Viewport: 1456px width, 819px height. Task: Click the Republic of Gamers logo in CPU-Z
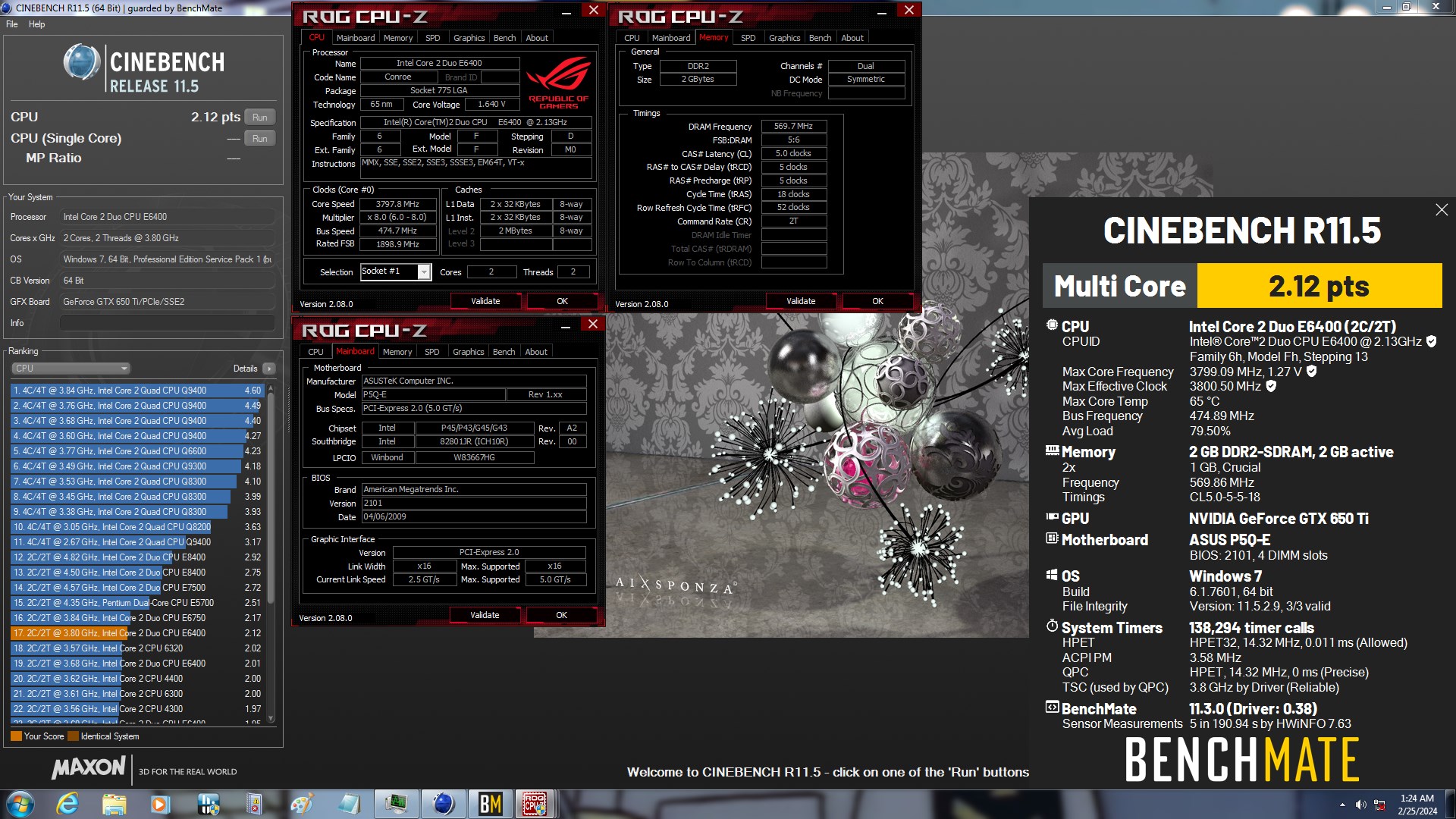[x=559, y=83]
